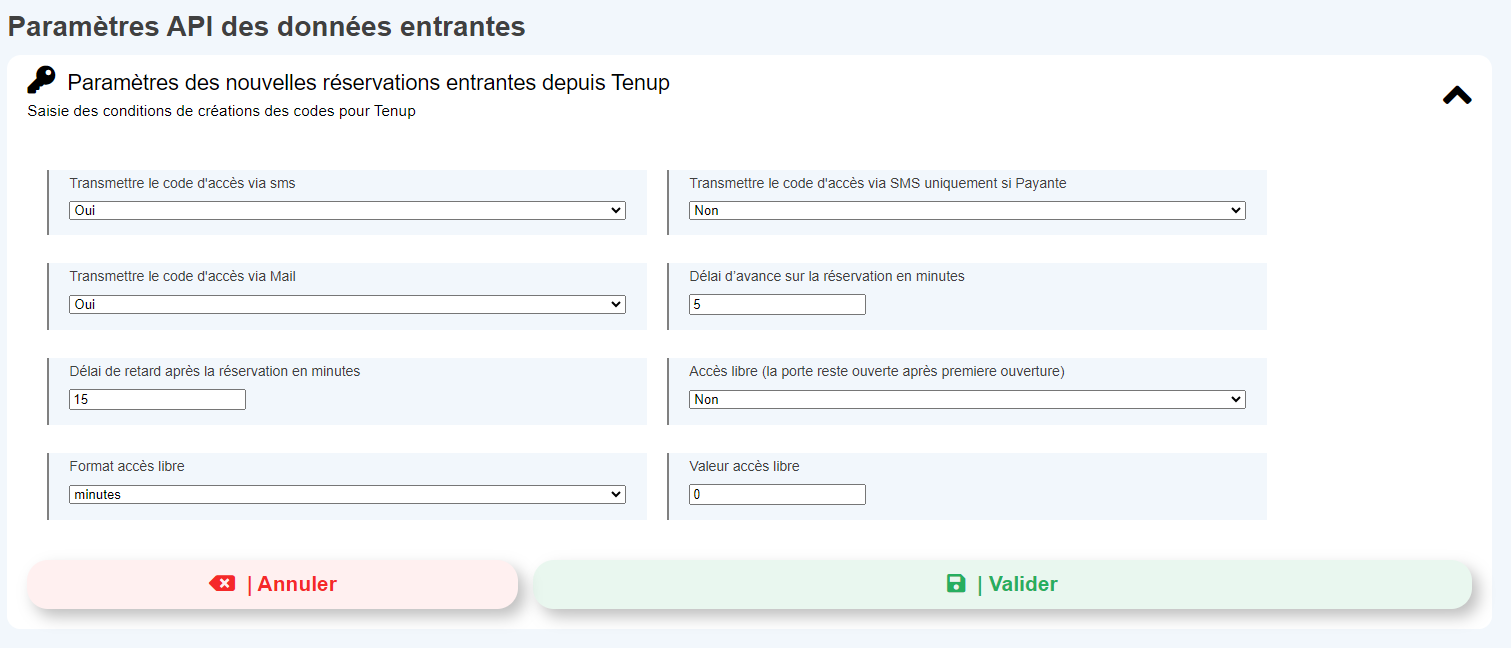Click the Valider button text

(1023, 584)
